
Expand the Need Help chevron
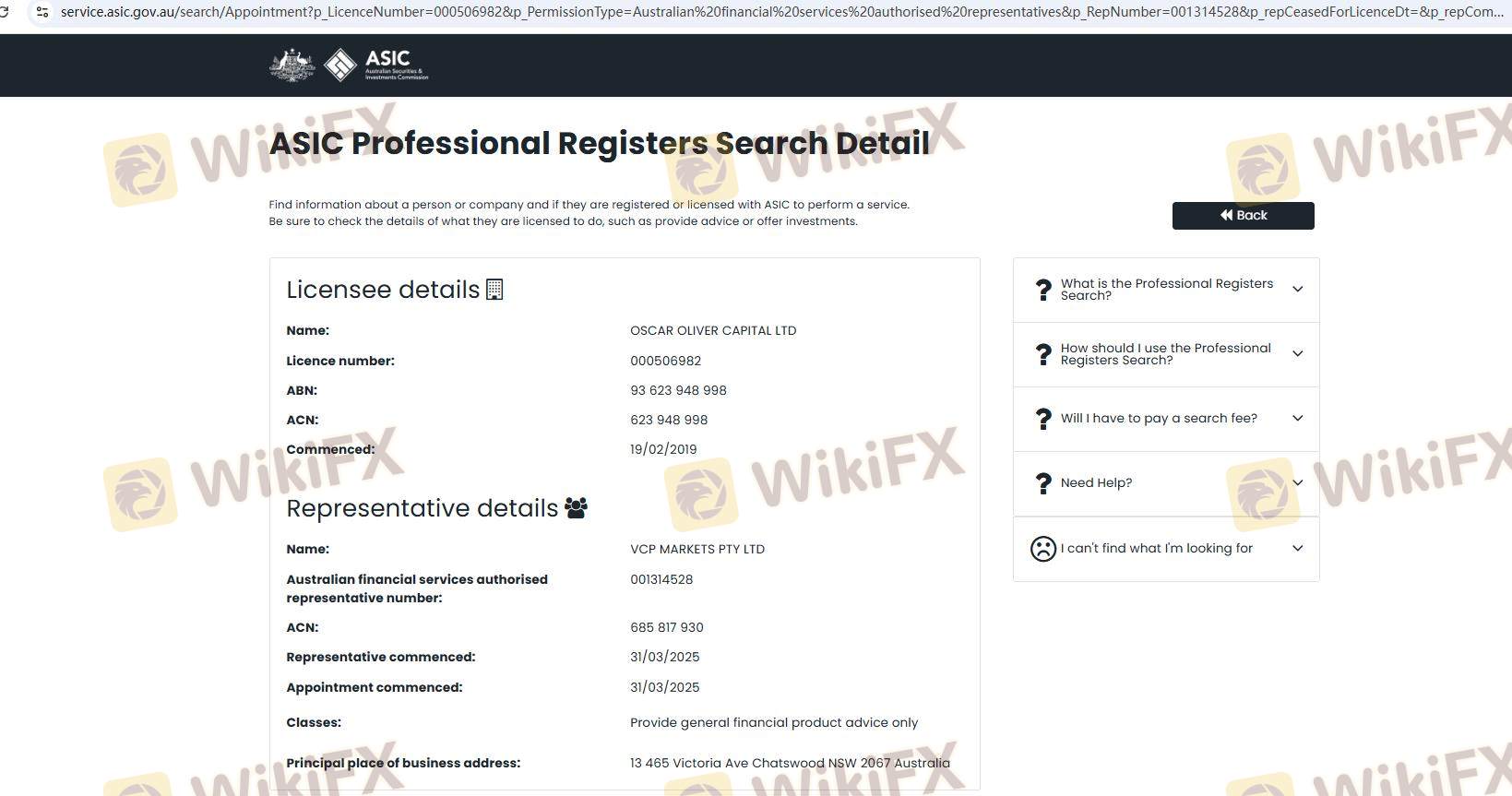[x=1297, y=483]
